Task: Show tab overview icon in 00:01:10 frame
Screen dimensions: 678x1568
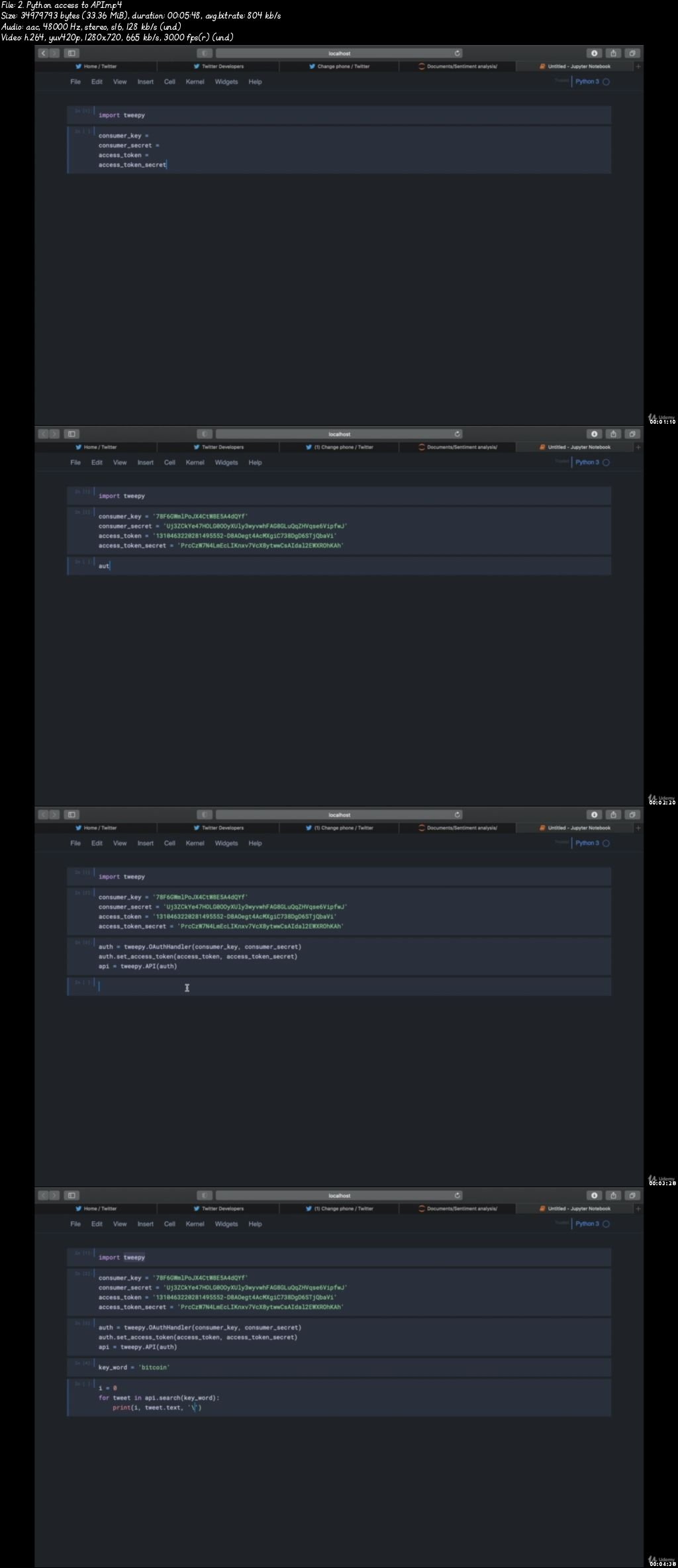Action: [632, 53]
